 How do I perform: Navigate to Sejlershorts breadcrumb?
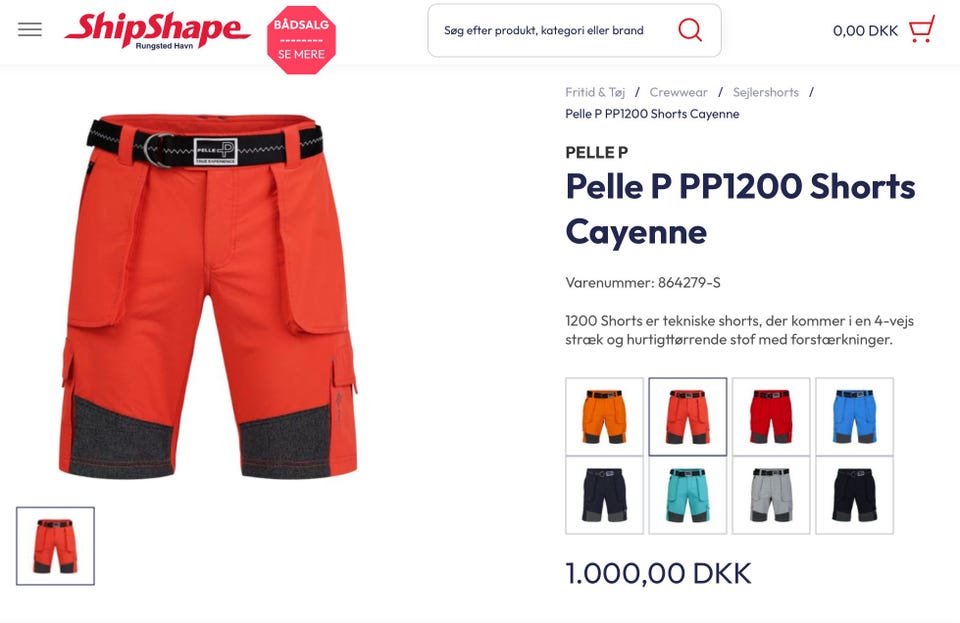point(765,92)
